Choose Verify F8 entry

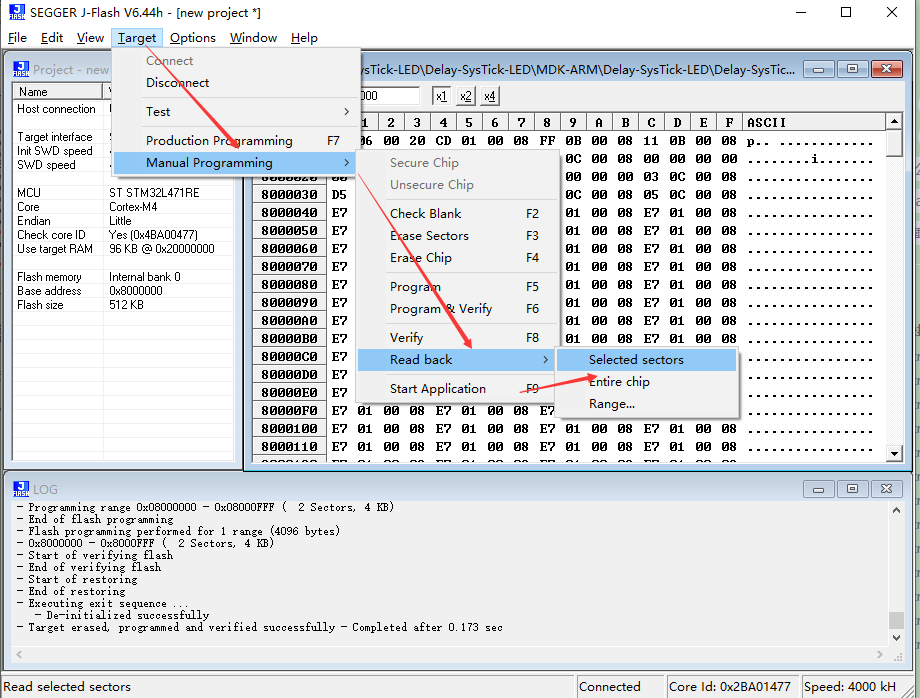tap(457, 338)
